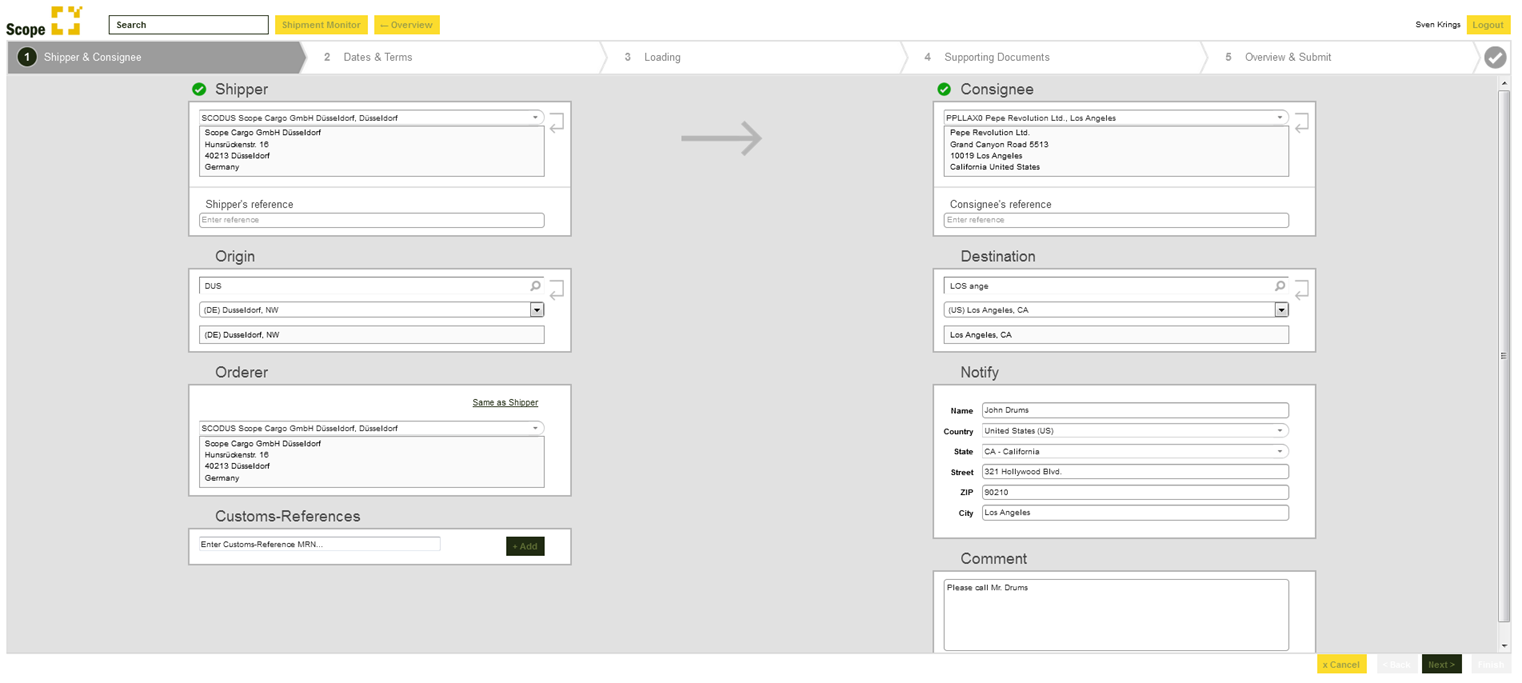Switch to the Loading step
The image size is (1522, 683).
663,57
